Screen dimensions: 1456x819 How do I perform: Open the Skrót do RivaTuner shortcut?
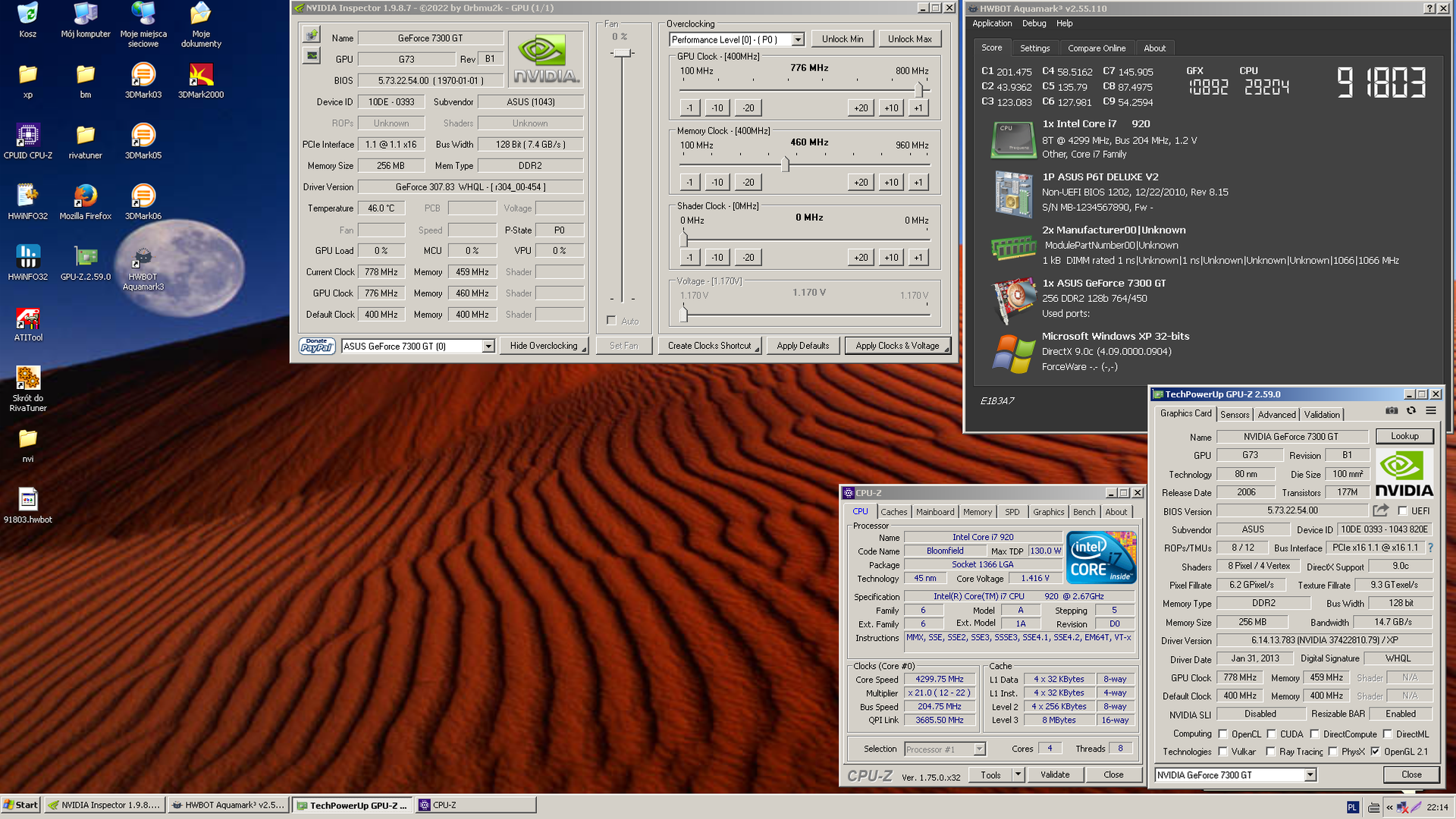[28, 388]
